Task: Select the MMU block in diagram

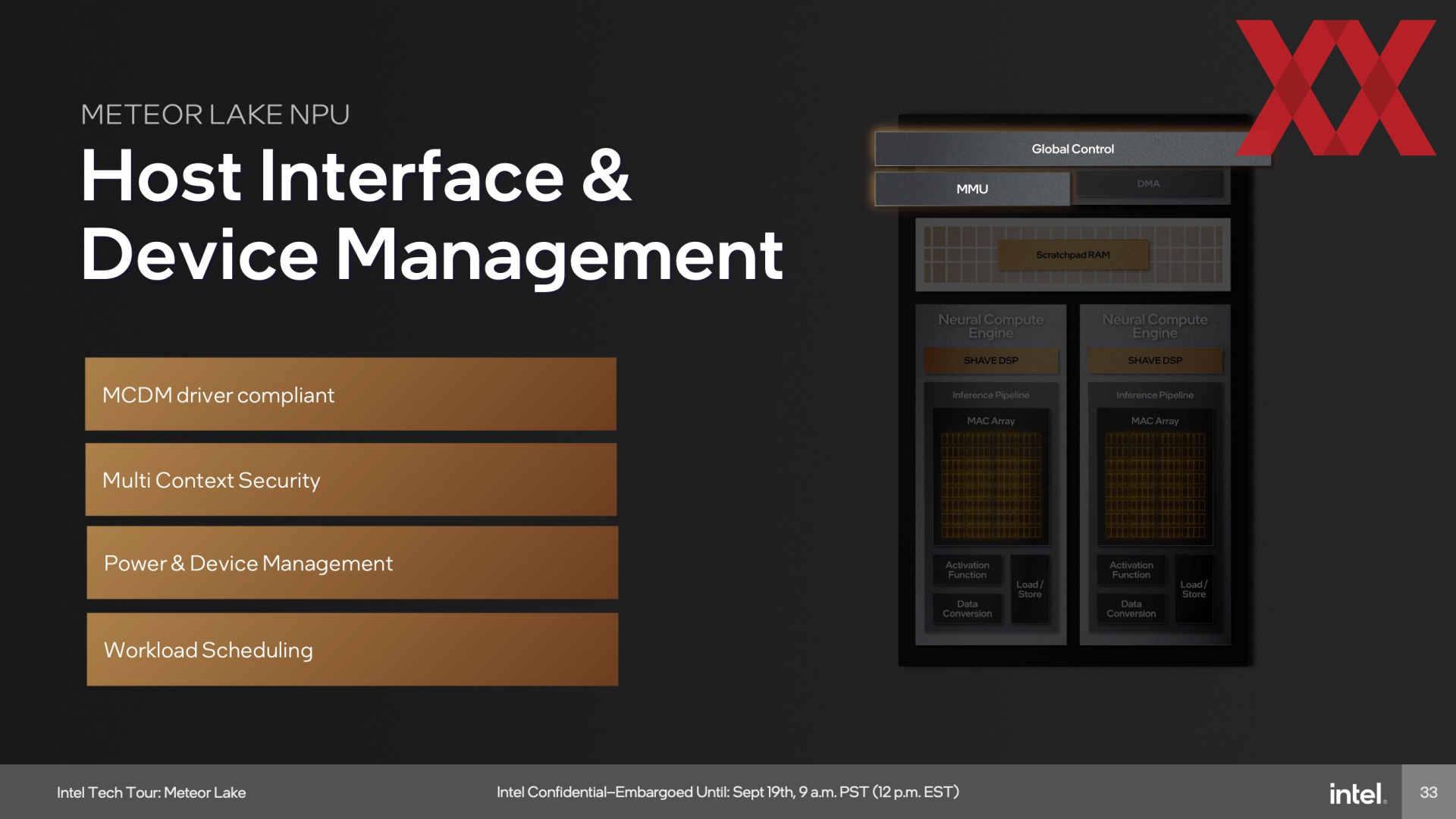Action: click(x=972, y=189)
